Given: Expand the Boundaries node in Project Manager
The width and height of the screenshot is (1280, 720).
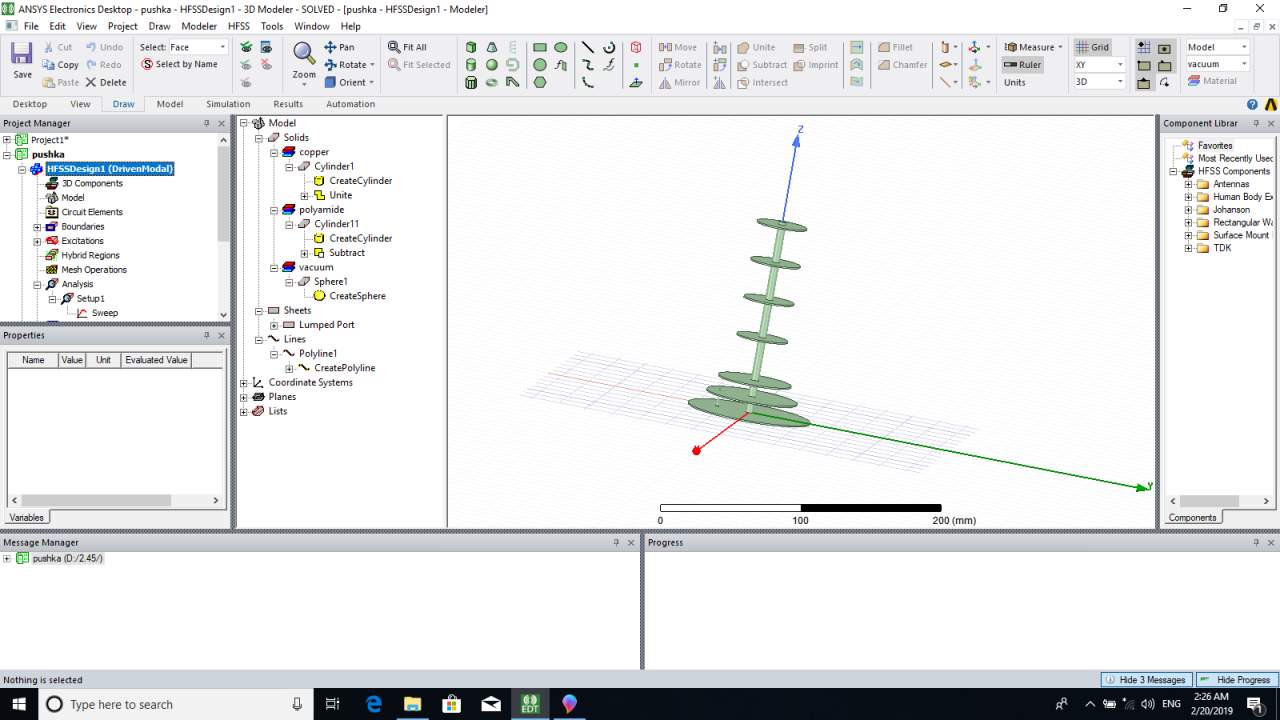Looking at the screenshot, I should [37, 227].
